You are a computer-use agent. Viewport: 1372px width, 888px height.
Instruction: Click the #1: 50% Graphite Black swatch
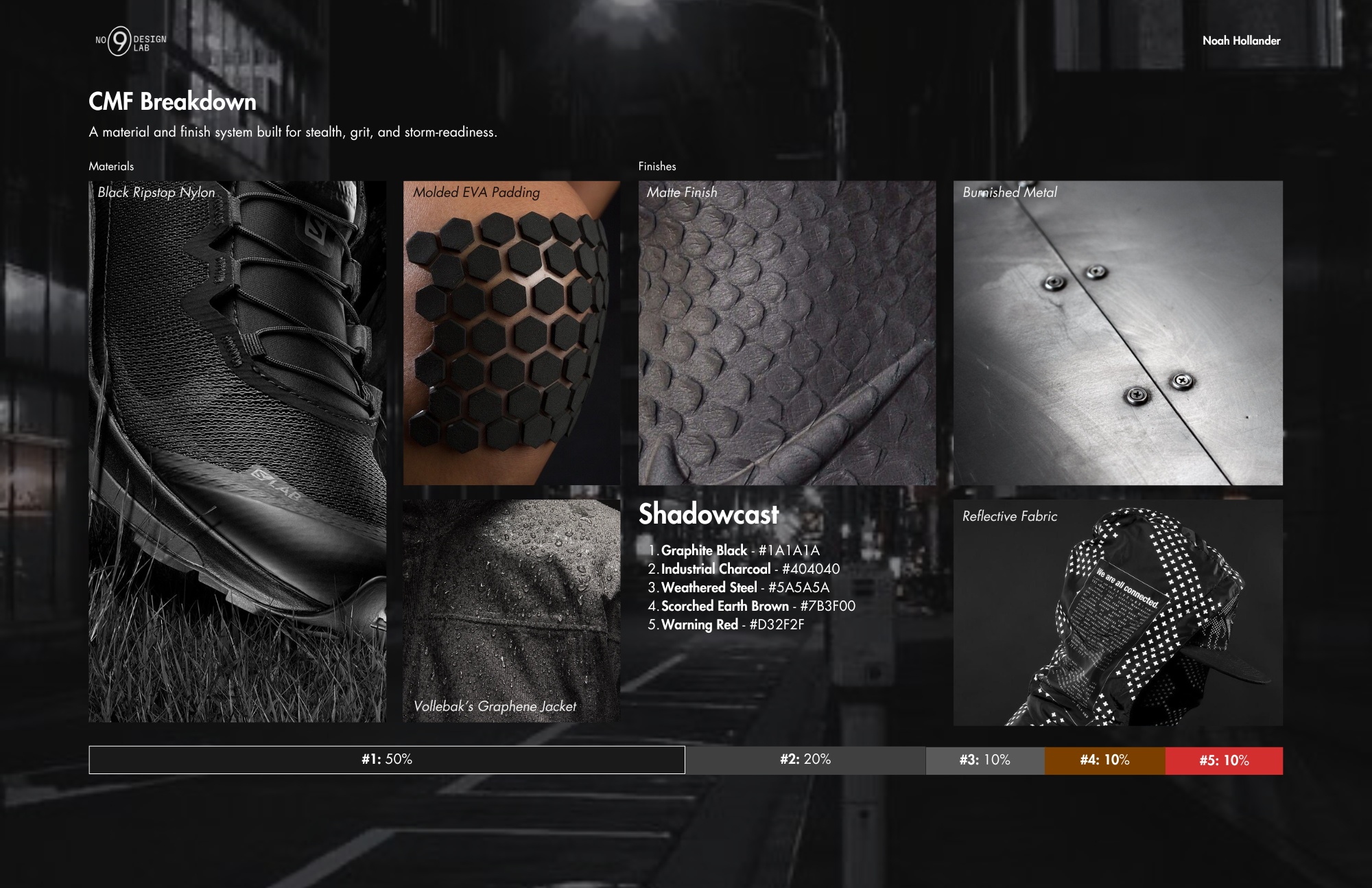(x=387, y=760)
